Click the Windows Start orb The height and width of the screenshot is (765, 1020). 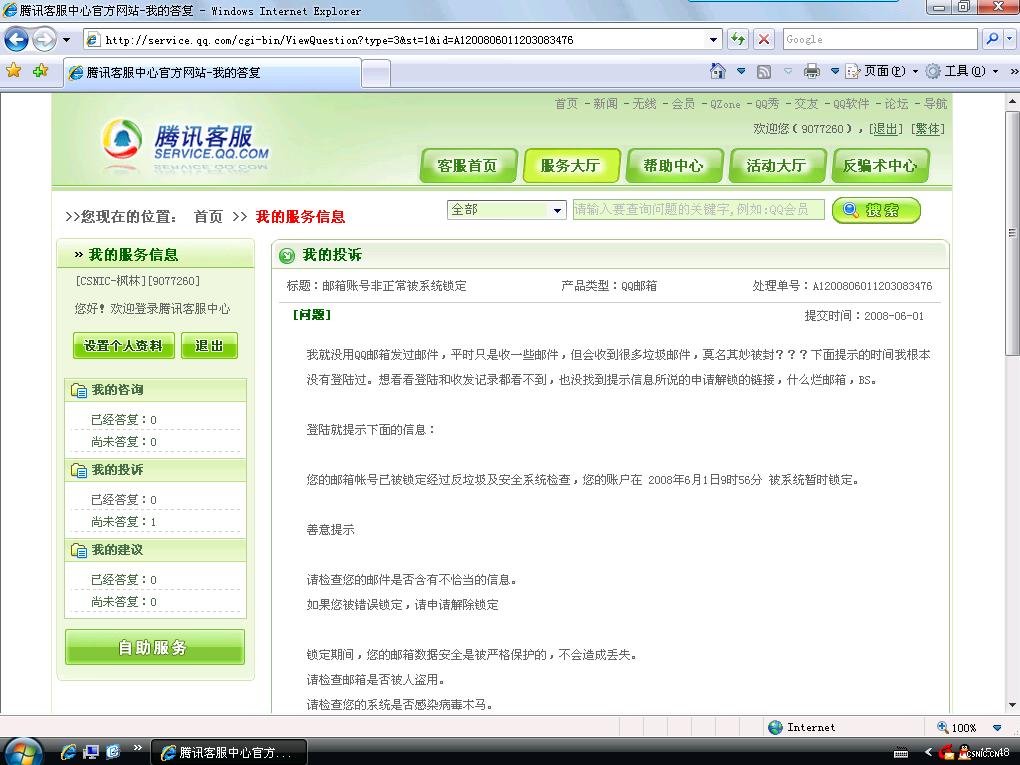(x=22, y=750)
